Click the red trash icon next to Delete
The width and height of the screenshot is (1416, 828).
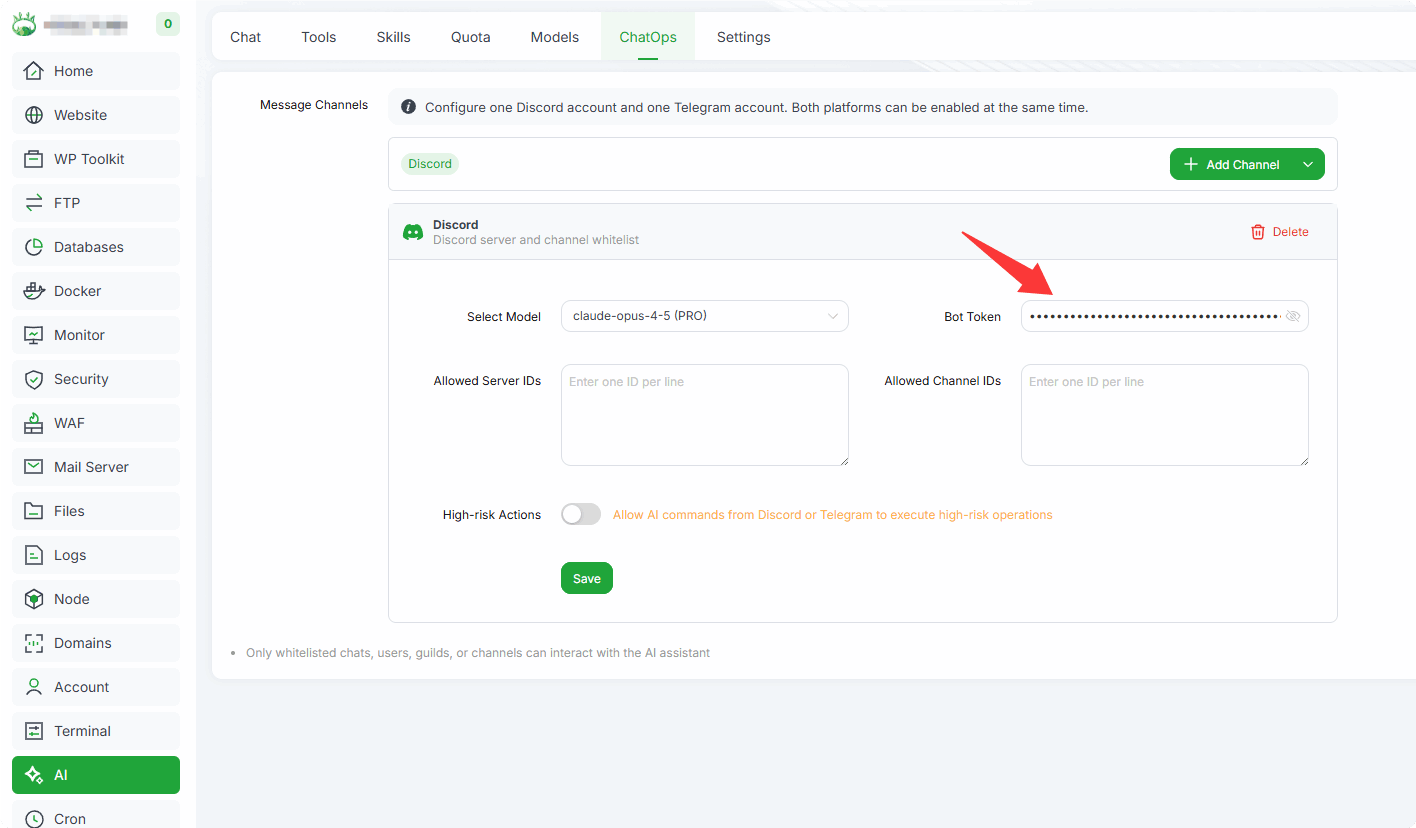coord(1258,232)
